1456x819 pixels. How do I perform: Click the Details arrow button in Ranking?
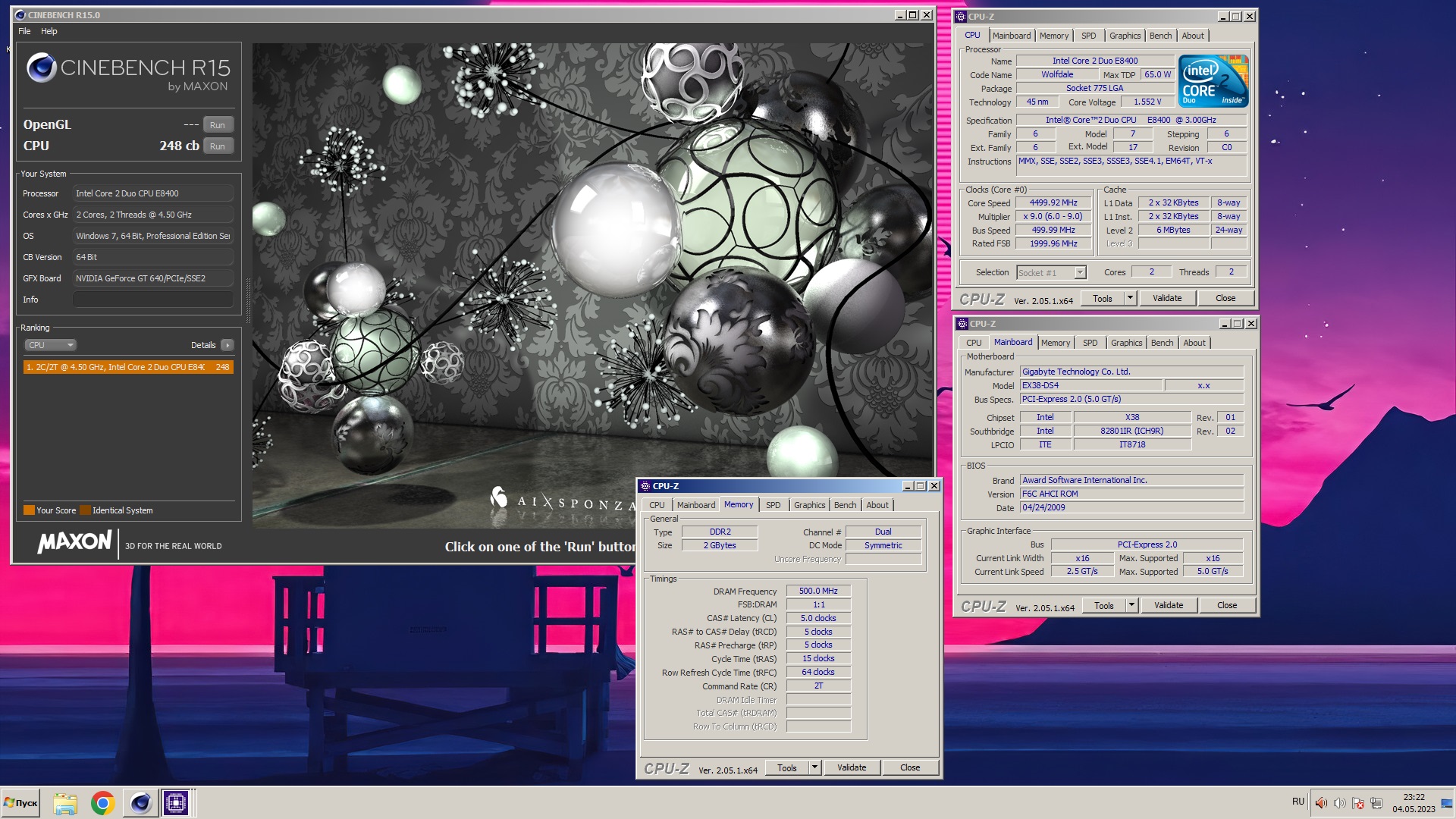227,345
